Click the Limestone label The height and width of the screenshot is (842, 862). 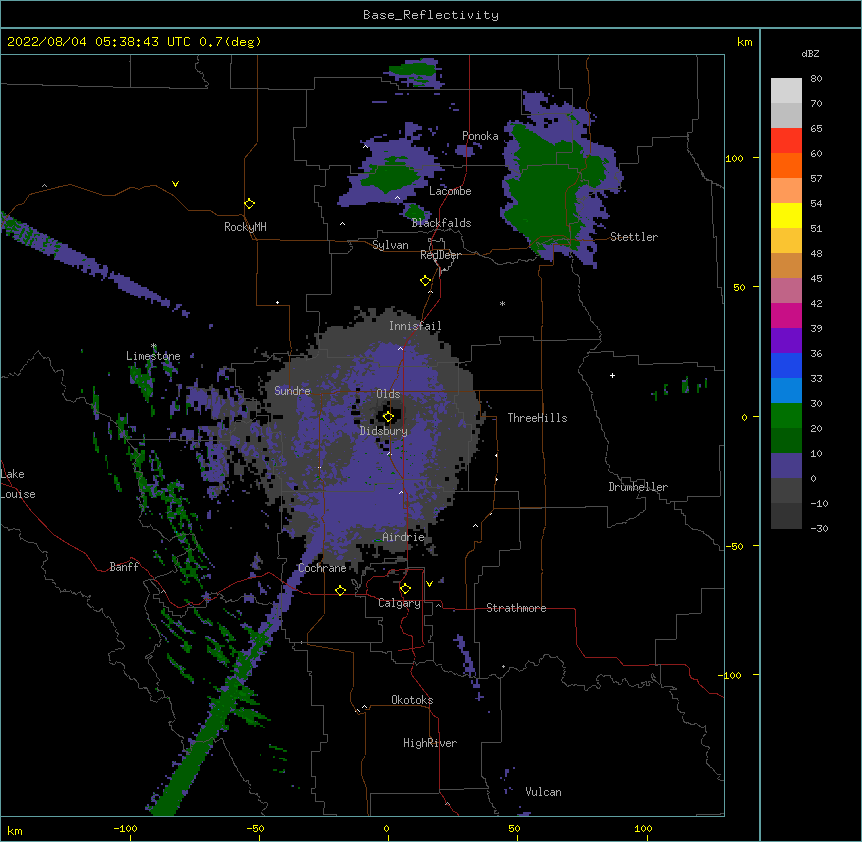153,356
